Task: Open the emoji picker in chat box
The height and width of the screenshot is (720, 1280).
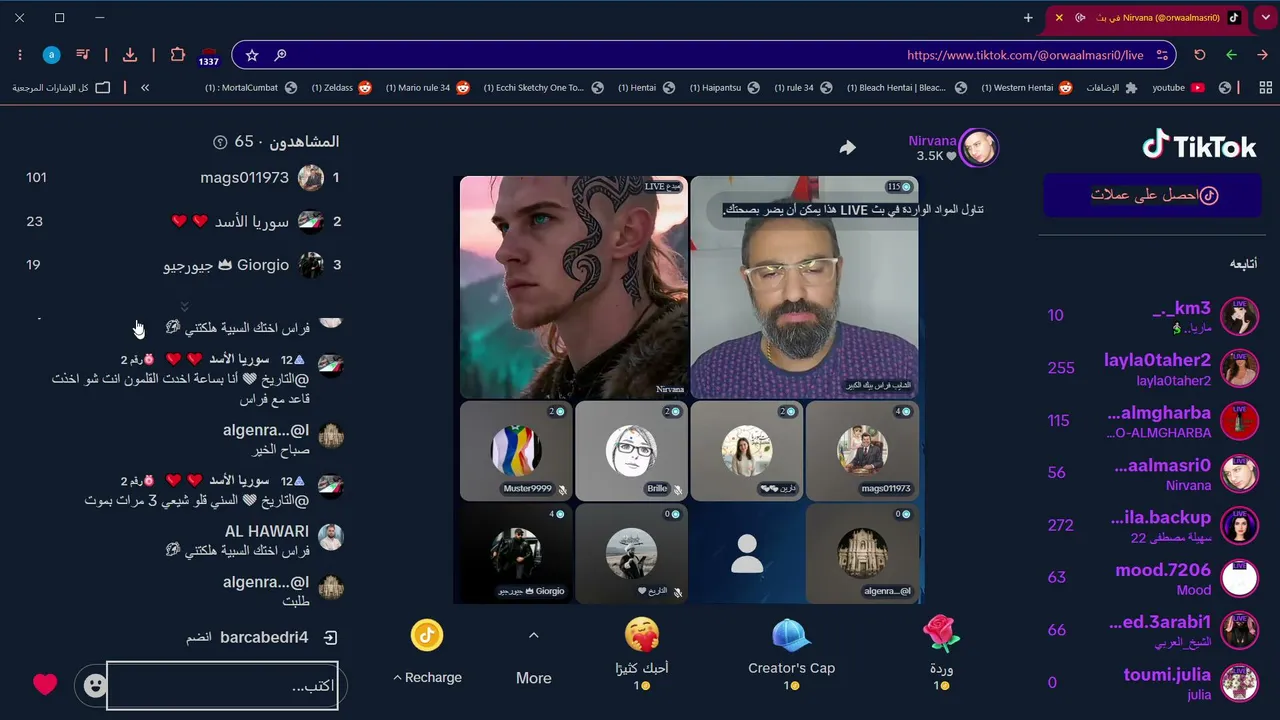Action: [95, 685]
